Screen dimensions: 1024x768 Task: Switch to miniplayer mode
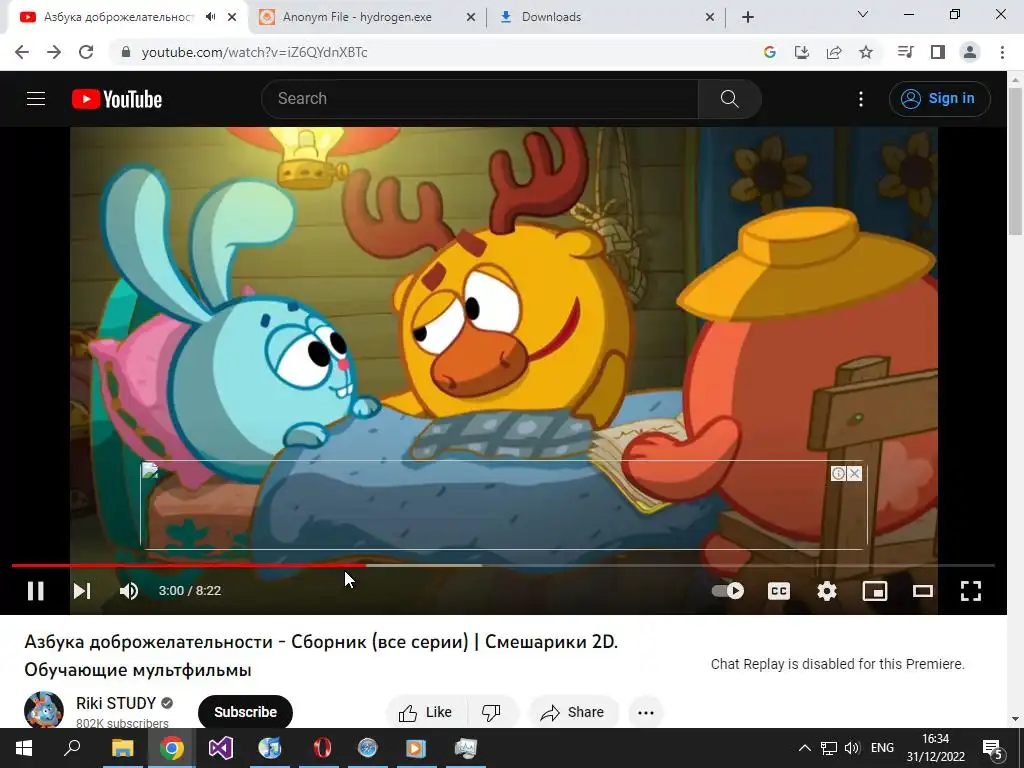[874, 591]
